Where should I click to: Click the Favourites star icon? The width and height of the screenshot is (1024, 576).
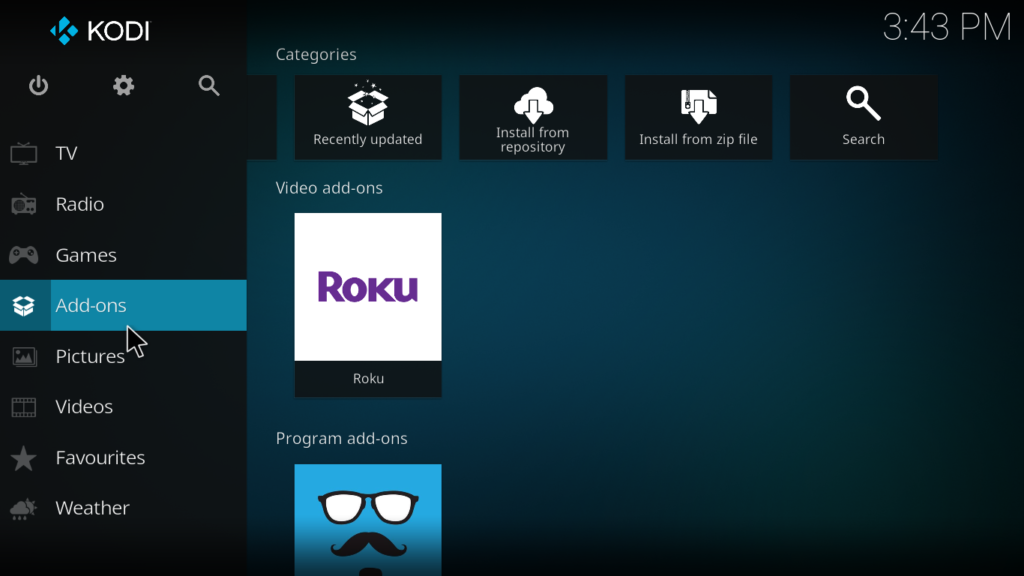[24, 458]
